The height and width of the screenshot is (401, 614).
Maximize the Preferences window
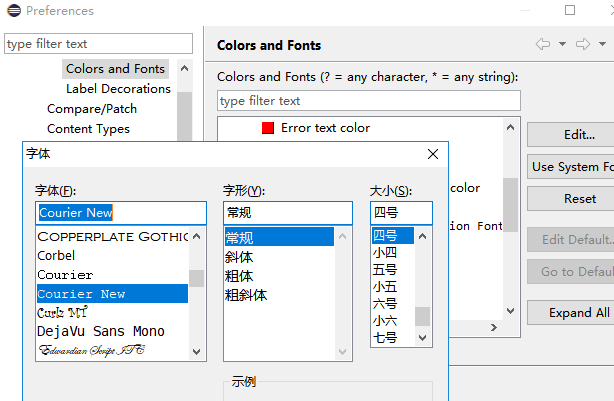(570, 11)
